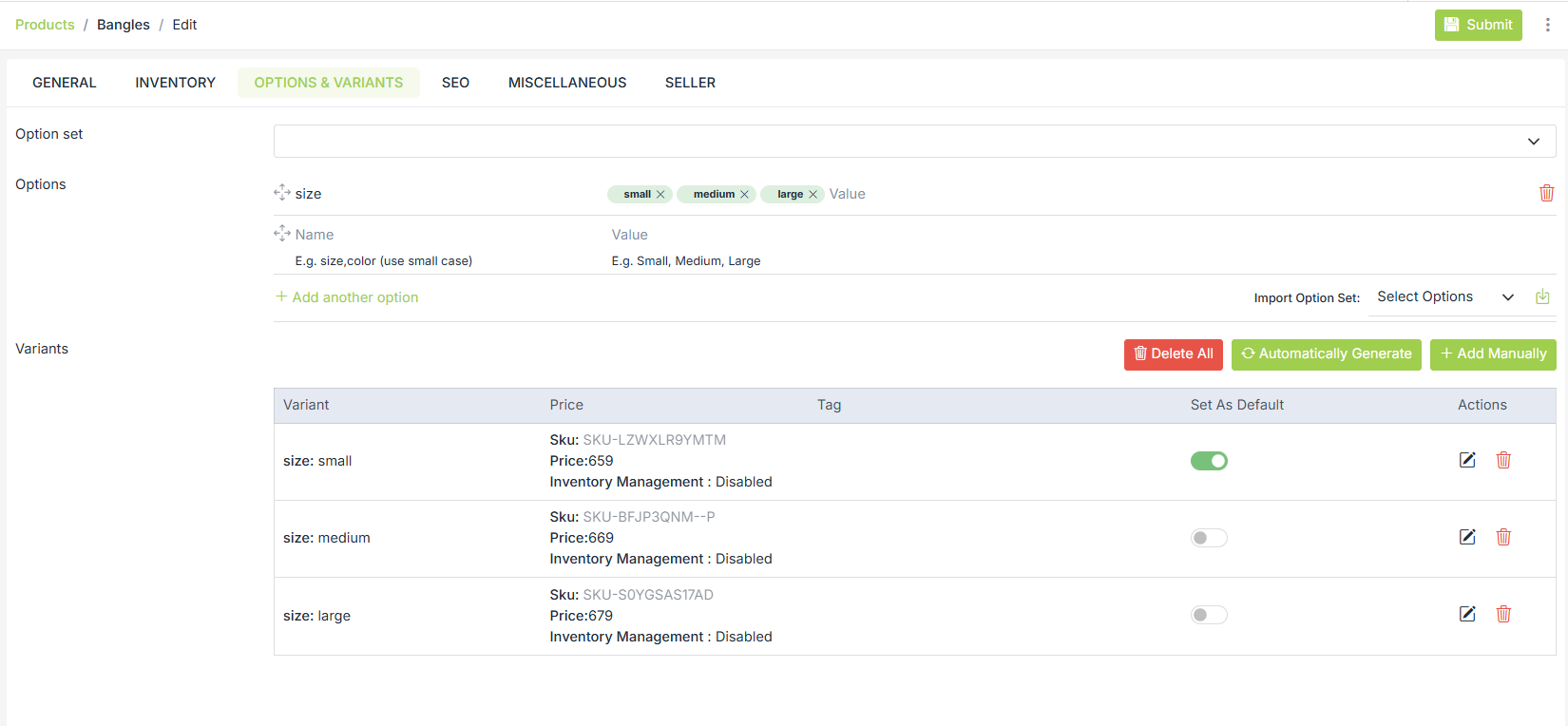
Task: Open the three-dot more menu
Action: pos(1547,25)
